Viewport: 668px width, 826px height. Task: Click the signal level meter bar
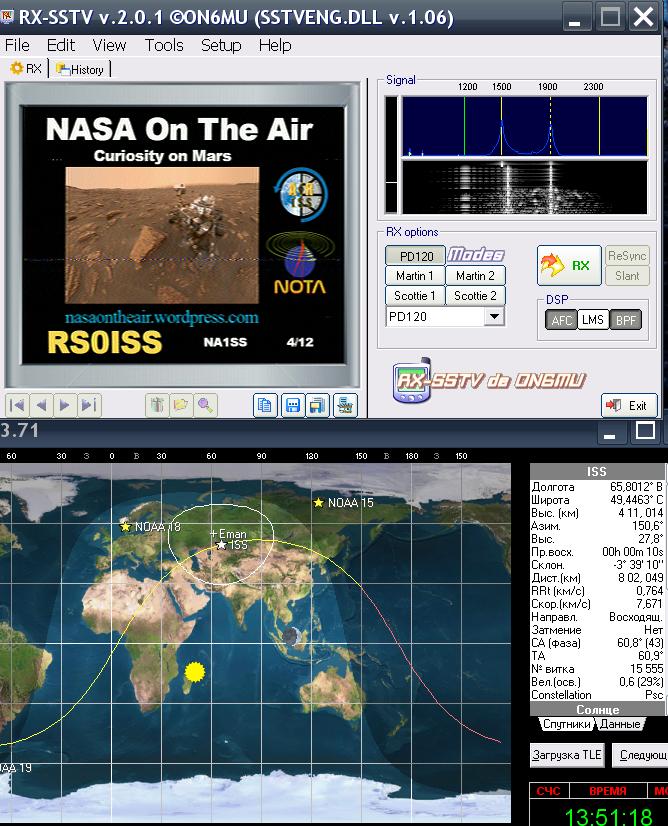(x=391, y=155)
